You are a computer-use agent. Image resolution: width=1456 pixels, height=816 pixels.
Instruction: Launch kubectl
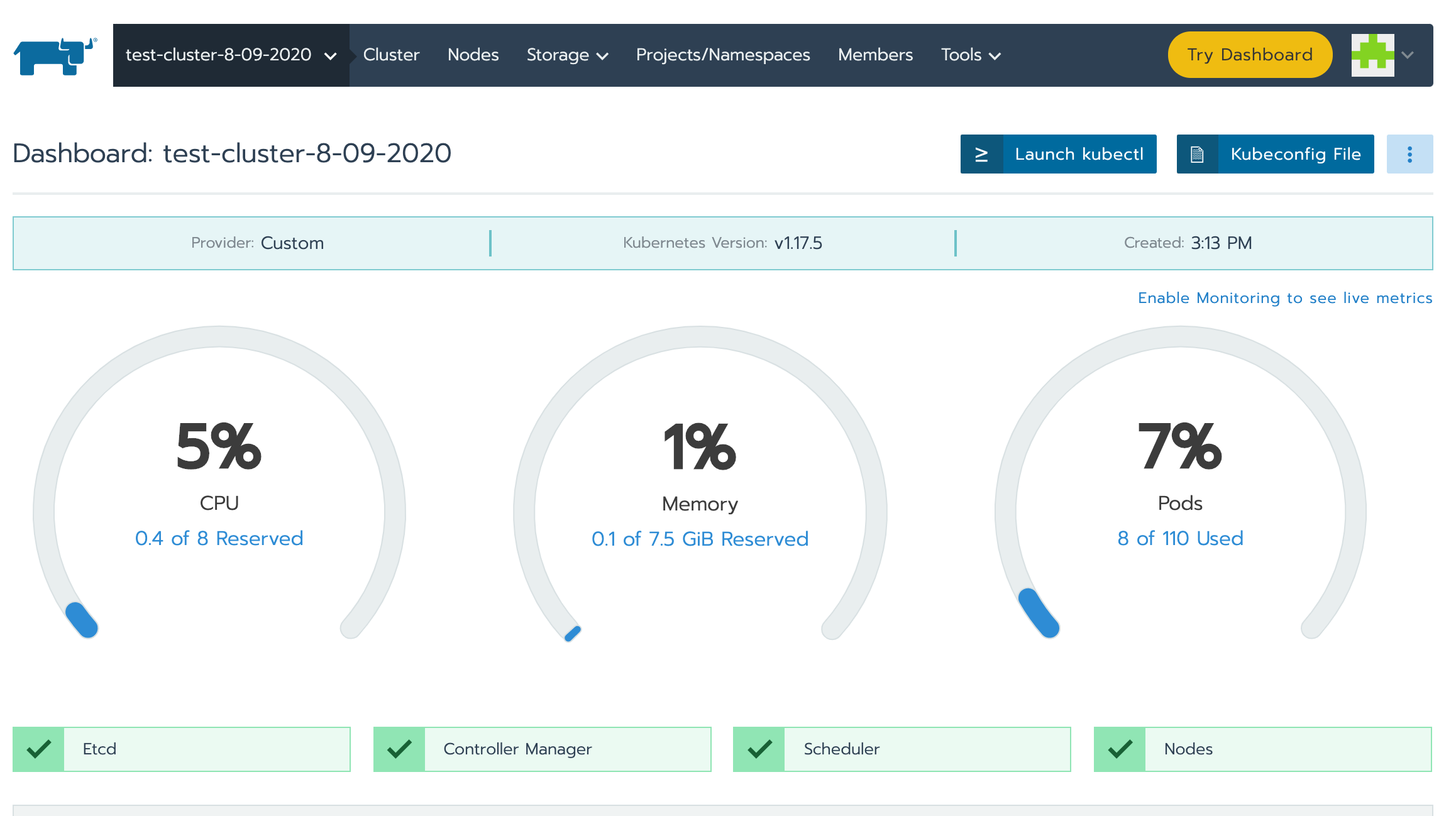coord(1059,154)
